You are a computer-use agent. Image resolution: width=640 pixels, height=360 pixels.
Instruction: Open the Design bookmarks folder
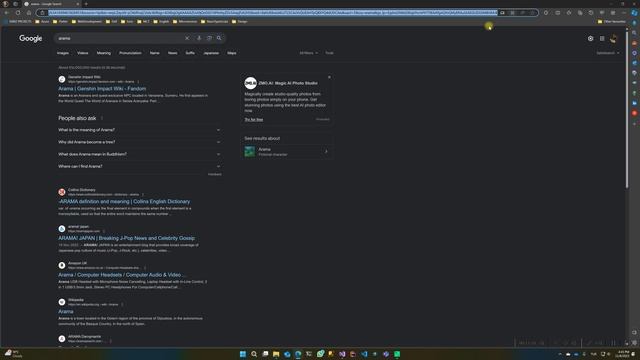pyautogui.click(x=240, y=21)
